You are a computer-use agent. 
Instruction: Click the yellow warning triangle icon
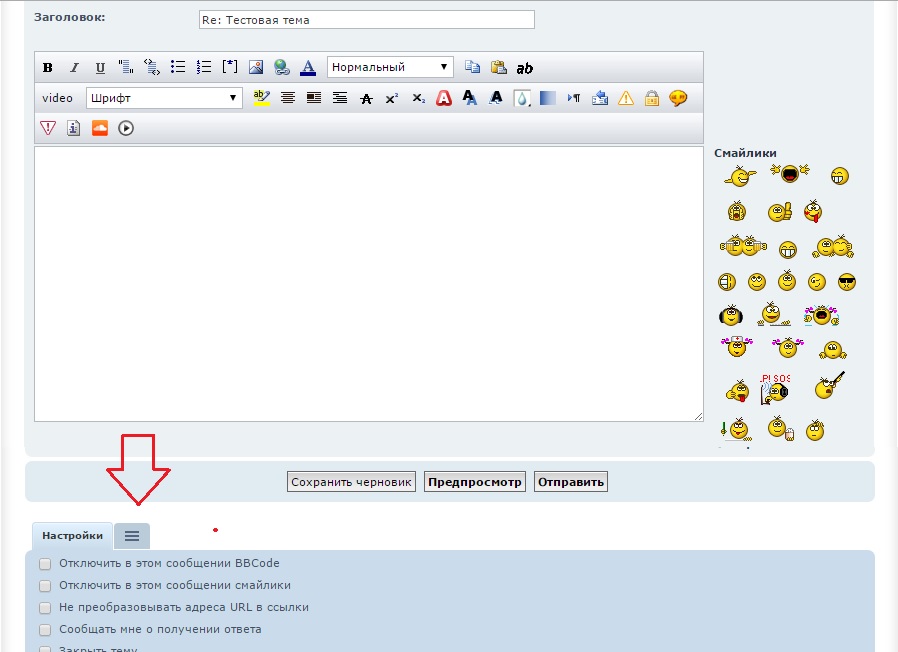[626, 98]
